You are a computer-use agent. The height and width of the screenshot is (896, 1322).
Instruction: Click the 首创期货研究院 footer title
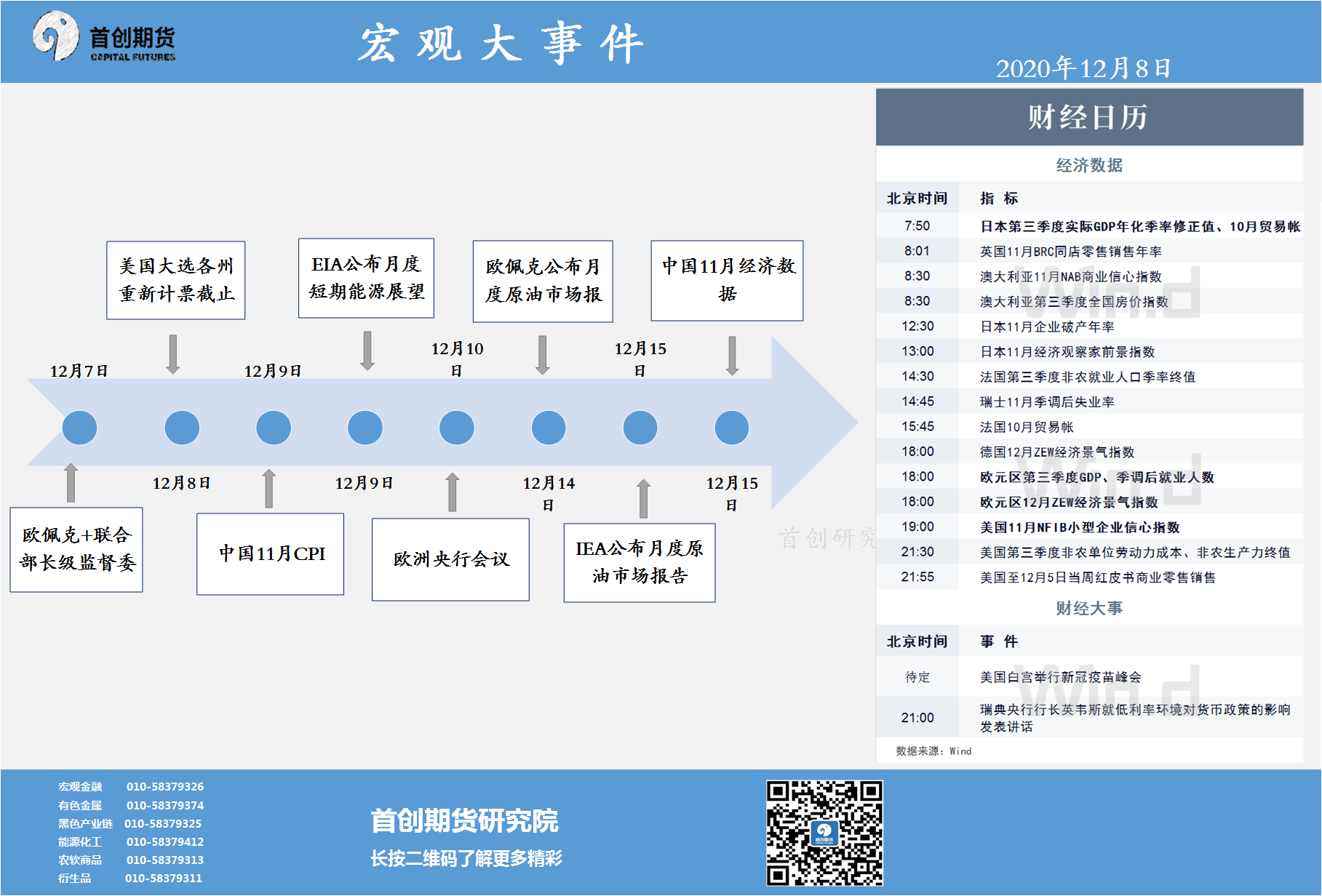465,821
